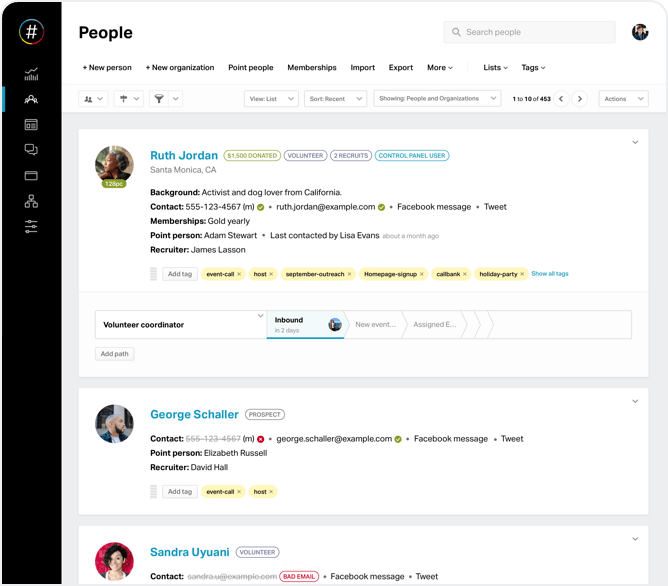Expand Ruth Jordan's card chevron
Screen dimensions: 668x586
635,142
